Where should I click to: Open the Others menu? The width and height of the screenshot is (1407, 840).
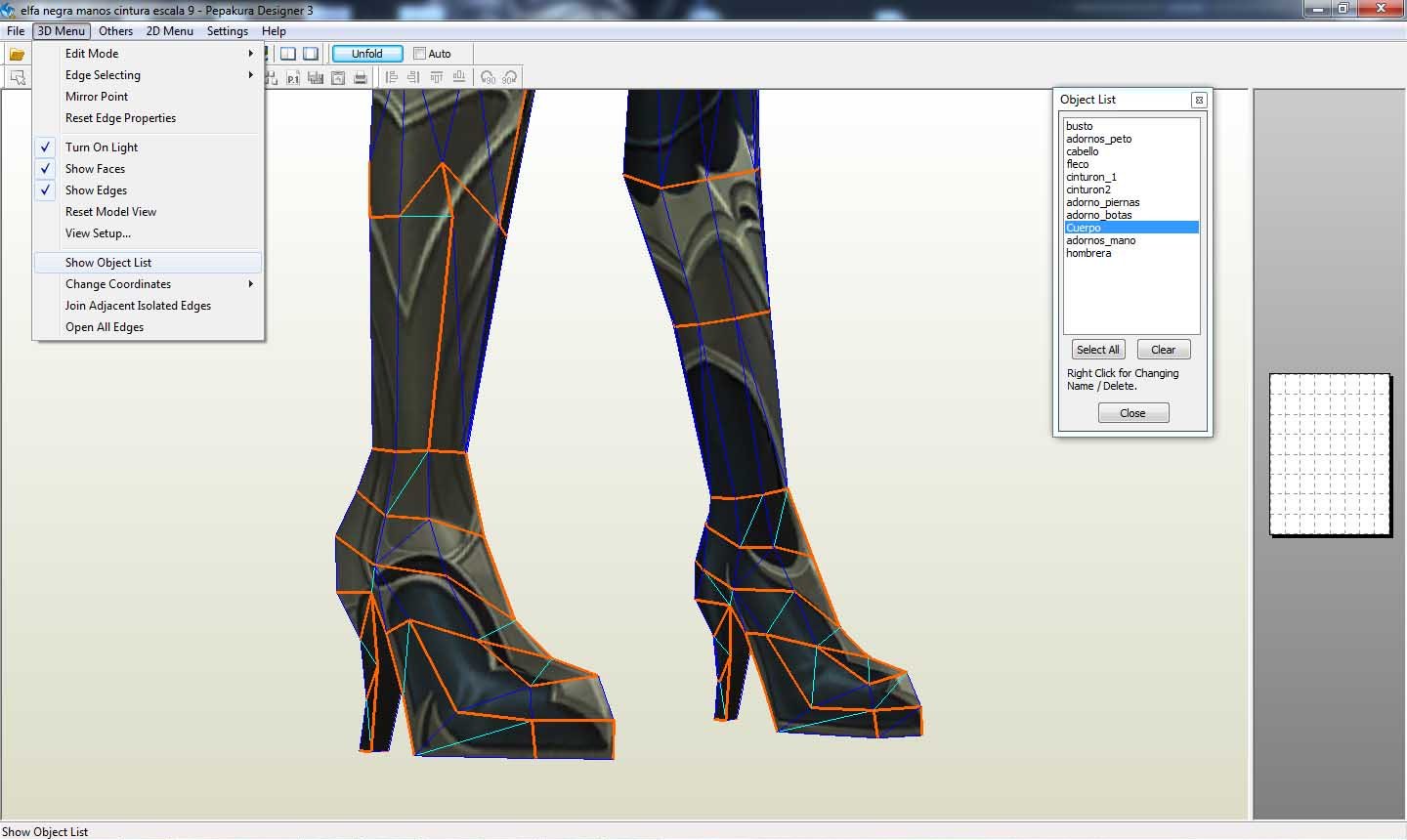(x=115, y=31)
